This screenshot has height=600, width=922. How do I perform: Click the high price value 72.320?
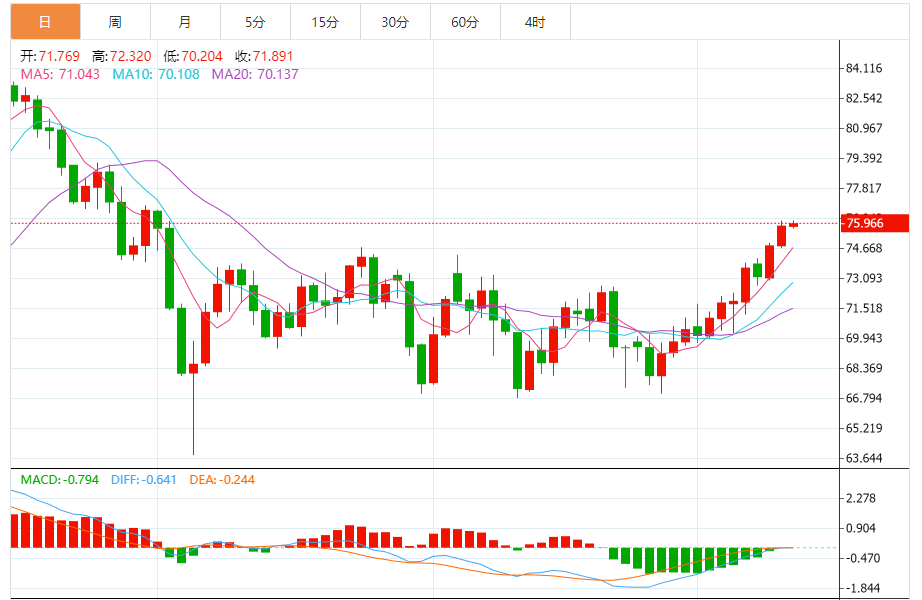pos(131,56)
